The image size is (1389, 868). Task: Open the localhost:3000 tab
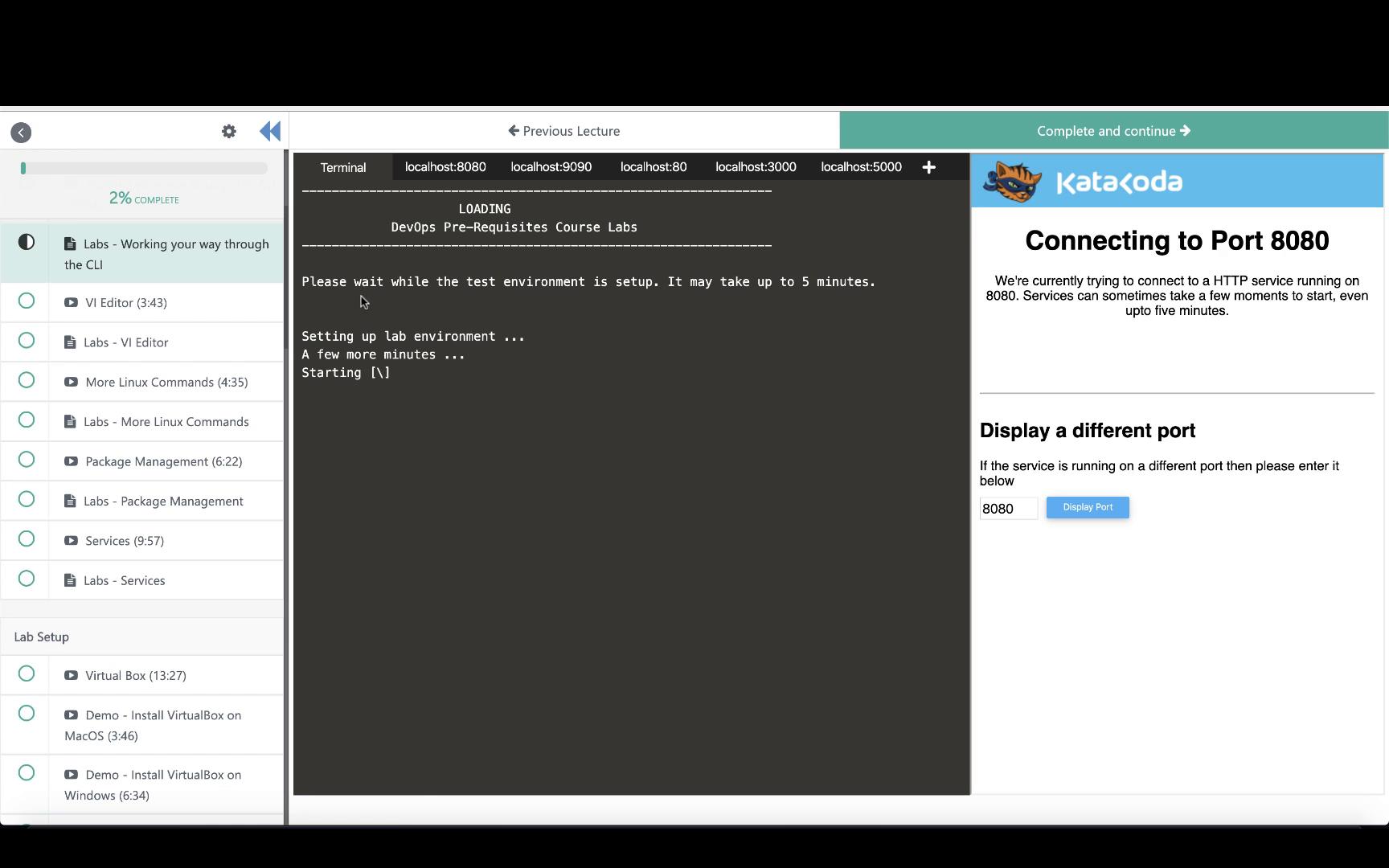tap(756, 167)
